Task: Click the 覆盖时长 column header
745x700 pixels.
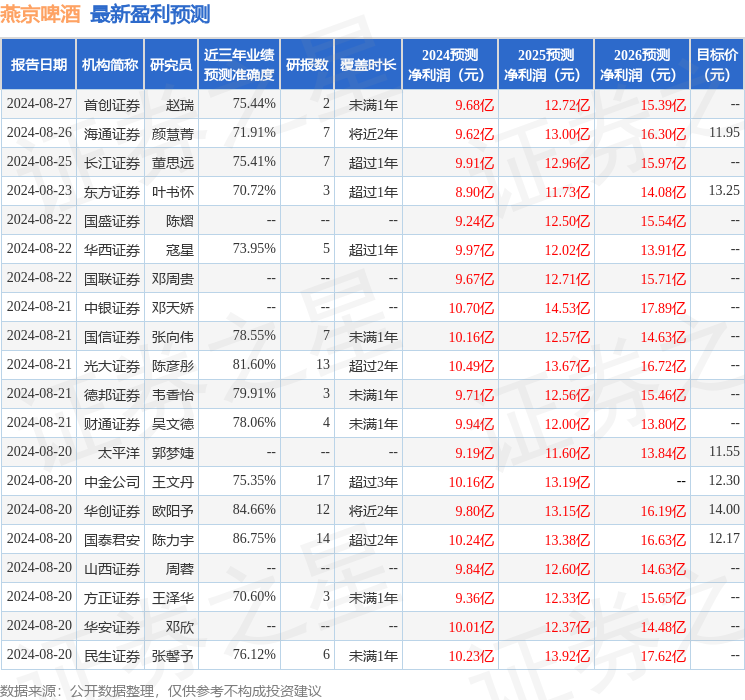Action: click(368, 64)
